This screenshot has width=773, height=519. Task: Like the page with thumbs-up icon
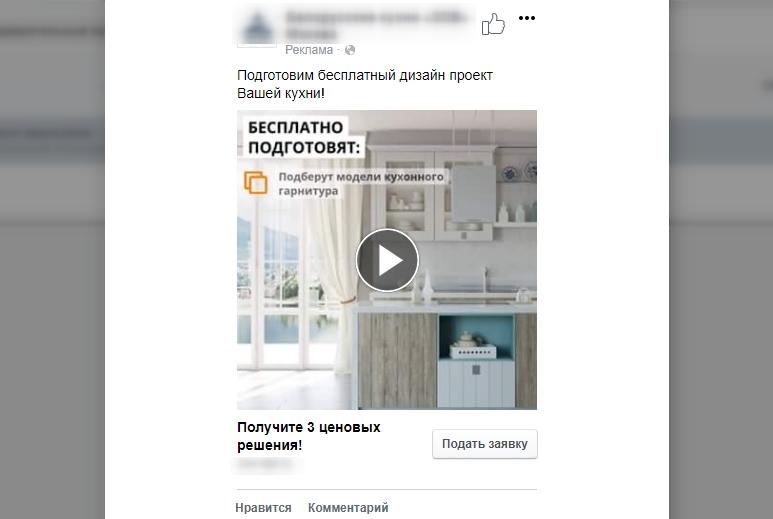coord(493,24)
